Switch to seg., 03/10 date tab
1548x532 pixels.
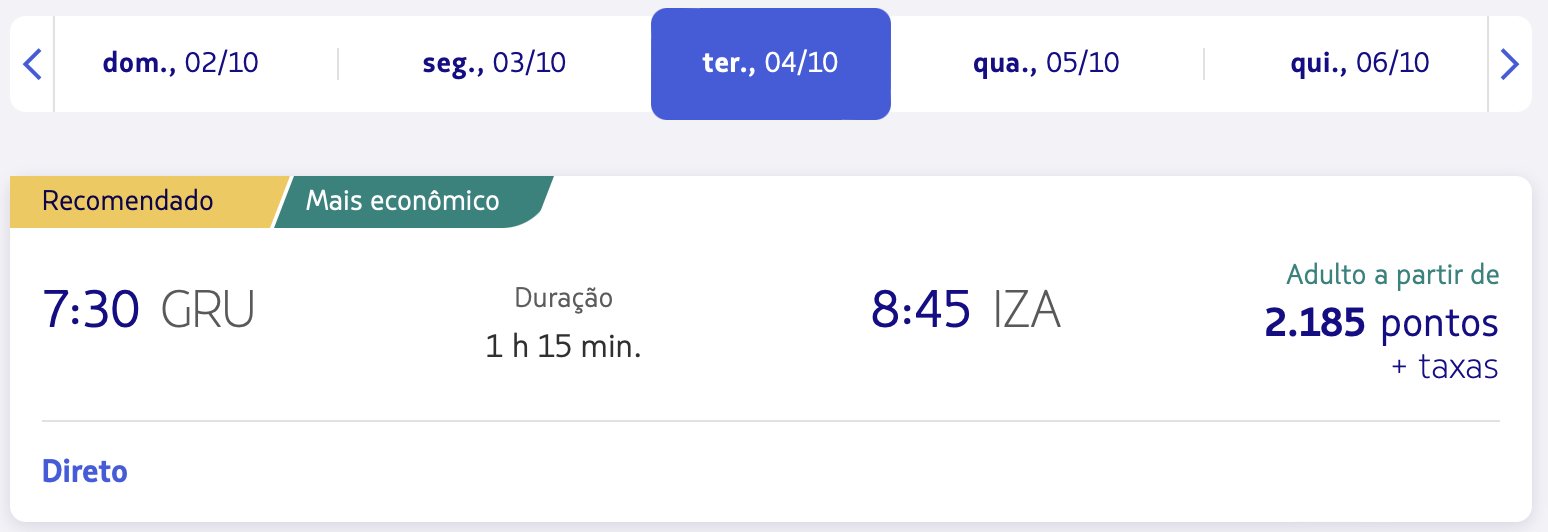point(494,64)
